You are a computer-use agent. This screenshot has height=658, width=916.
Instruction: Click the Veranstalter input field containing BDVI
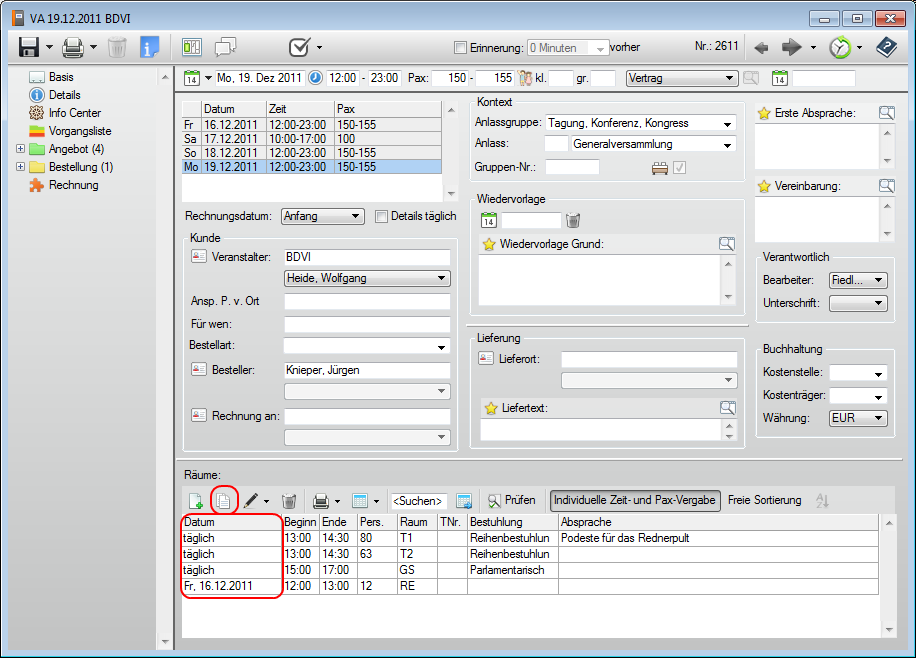click(x=366, y=258)
